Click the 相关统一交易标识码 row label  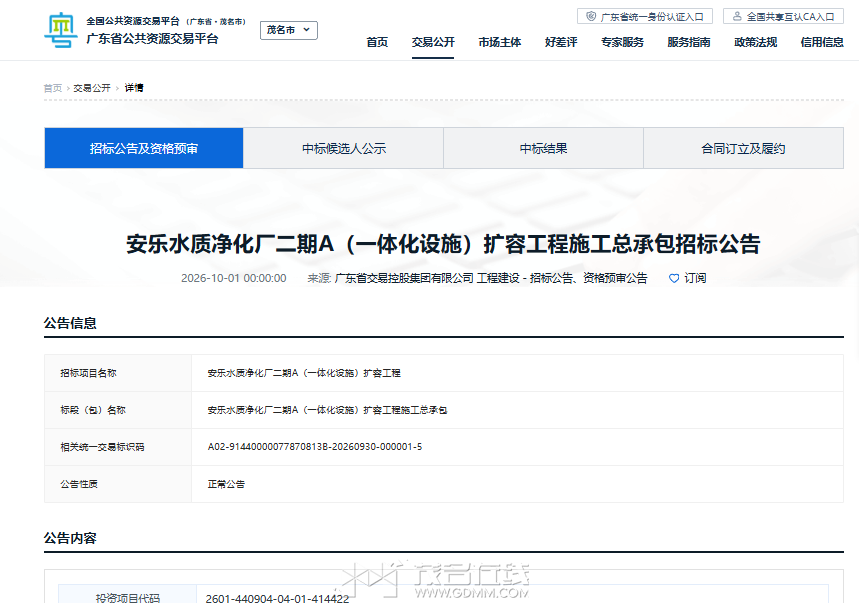tap(102, 447)
